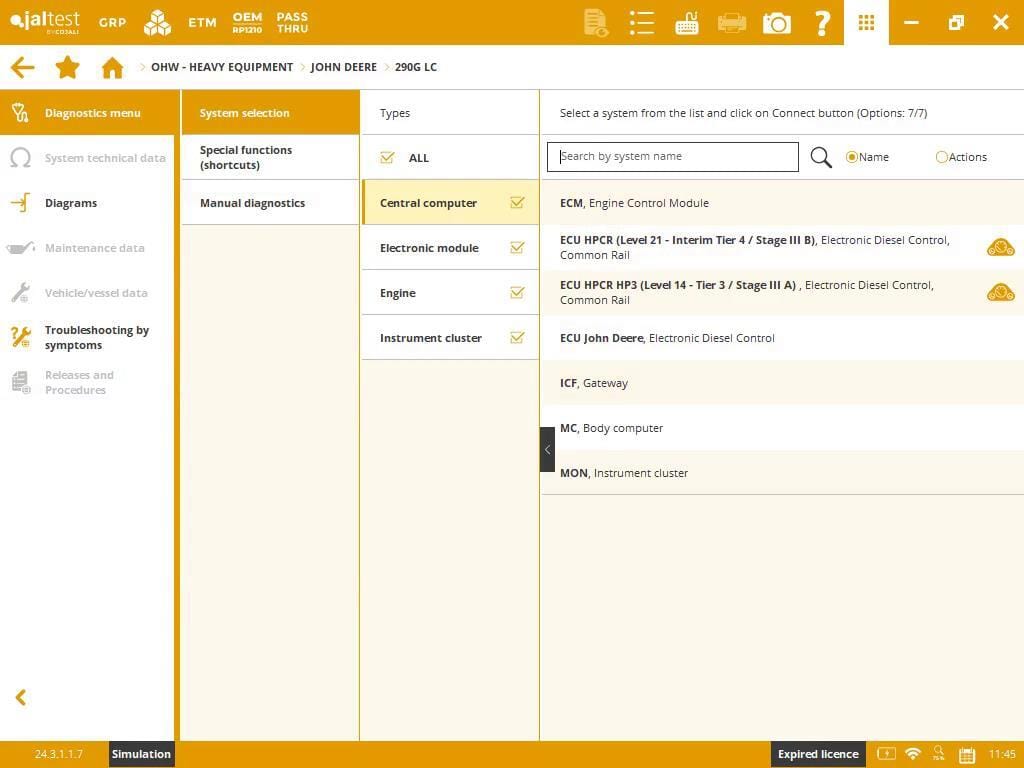The width and height of the screenshot is (1024, 768).
Task: Select the Actions radio button
Action: (x=941, y=157)
